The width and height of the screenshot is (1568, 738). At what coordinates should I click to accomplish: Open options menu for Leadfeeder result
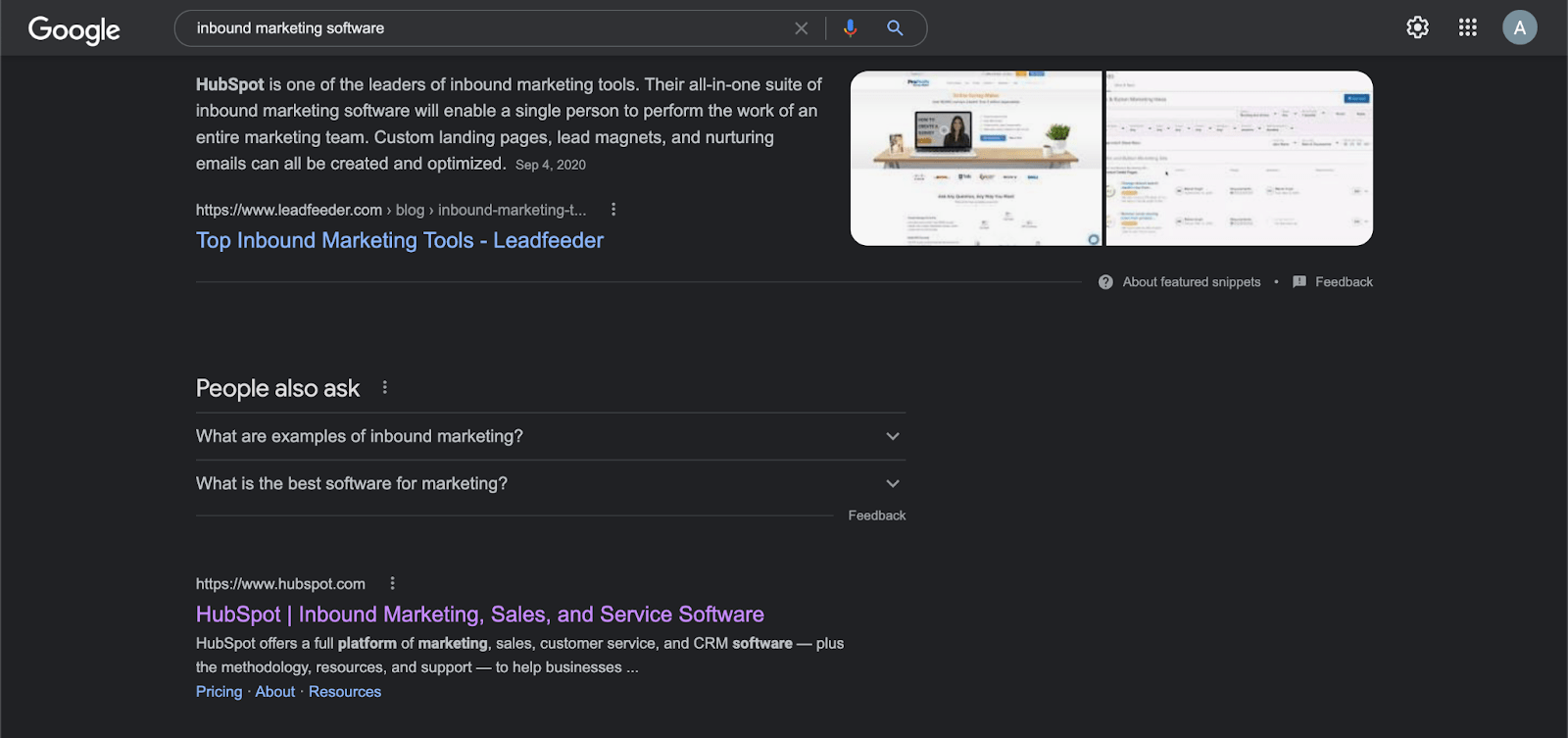[x=613, y=210]
